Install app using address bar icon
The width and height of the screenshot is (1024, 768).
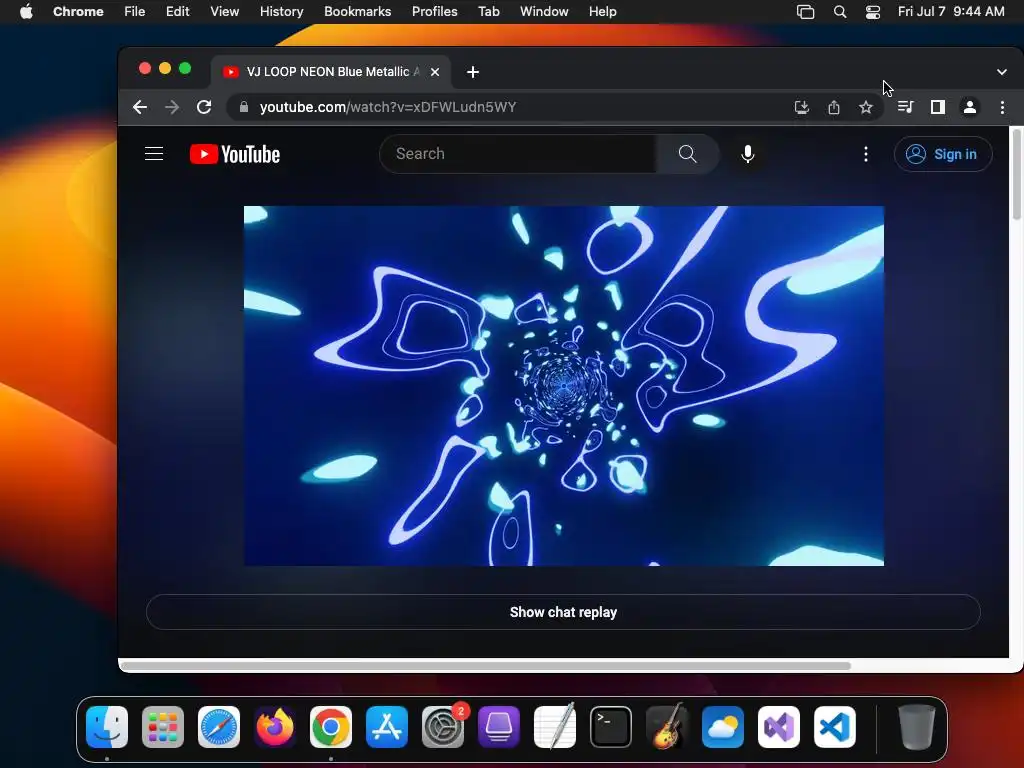pyautogui.click(x=802, y=107)
